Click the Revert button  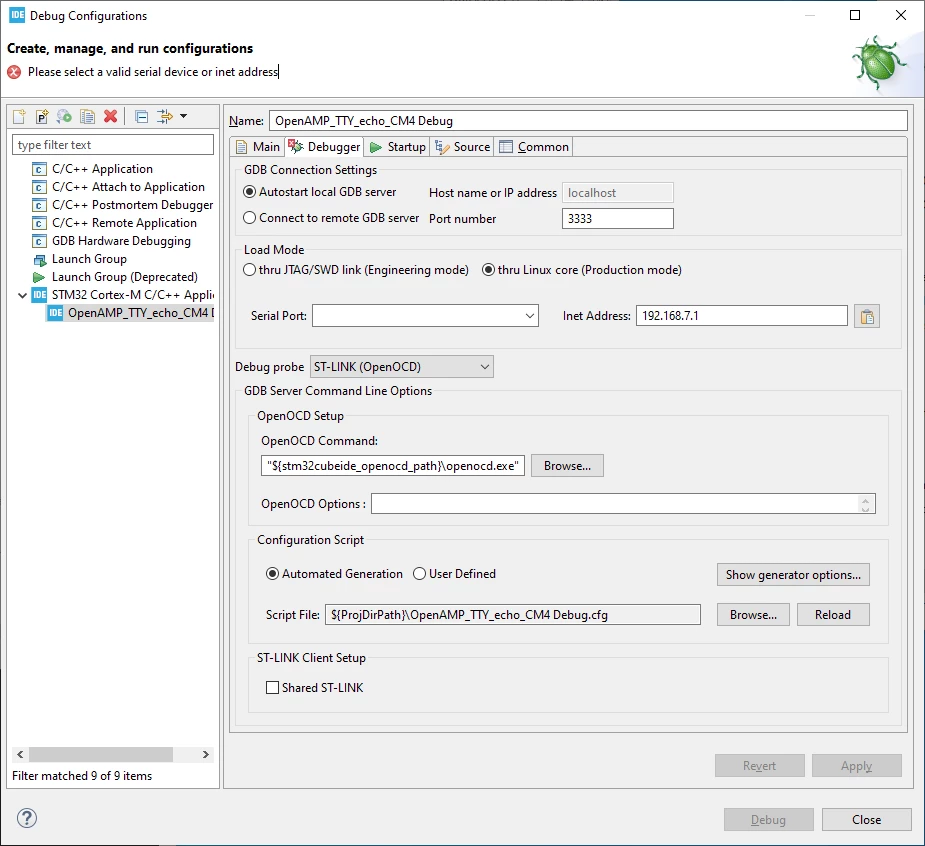[x=760, y=766]
